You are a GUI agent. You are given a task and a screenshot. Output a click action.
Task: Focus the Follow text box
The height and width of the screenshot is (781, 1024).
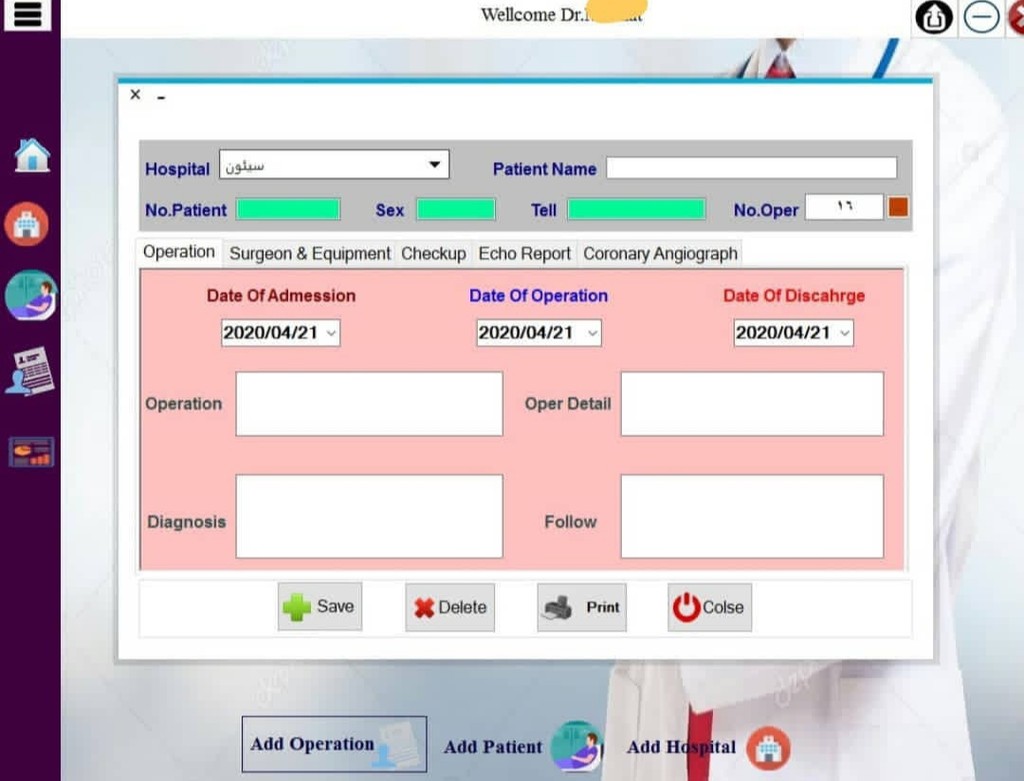(752, 517)
